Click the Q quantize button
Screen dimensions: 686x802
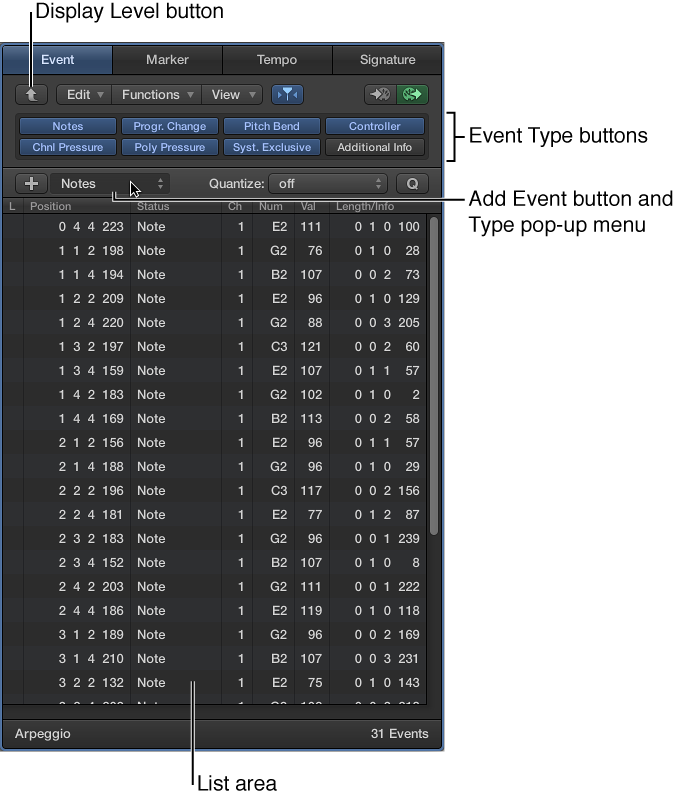pos(412,184)
